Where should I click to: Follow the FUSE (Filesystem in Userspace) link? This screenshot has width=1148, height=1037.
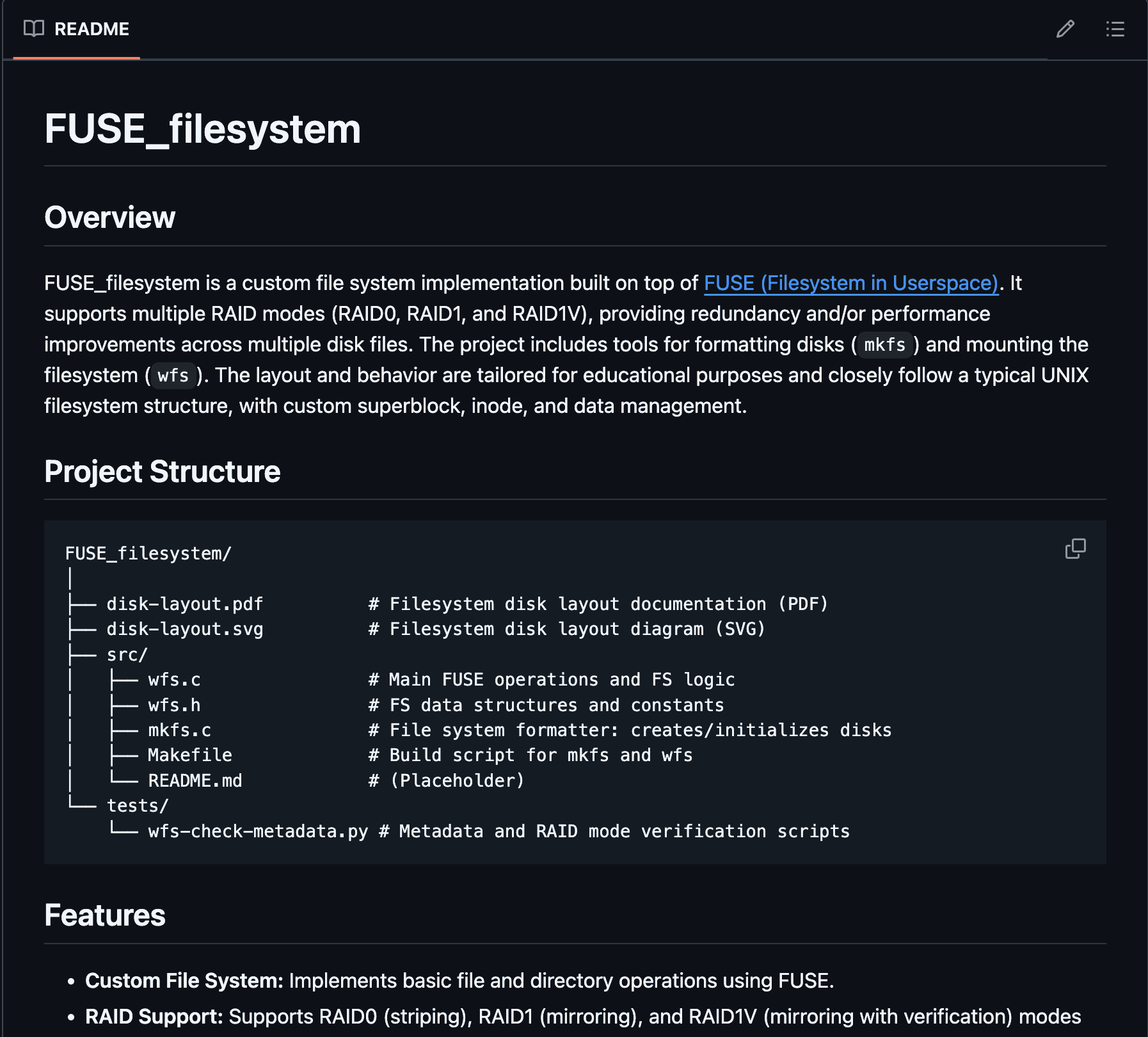[850, 283]
